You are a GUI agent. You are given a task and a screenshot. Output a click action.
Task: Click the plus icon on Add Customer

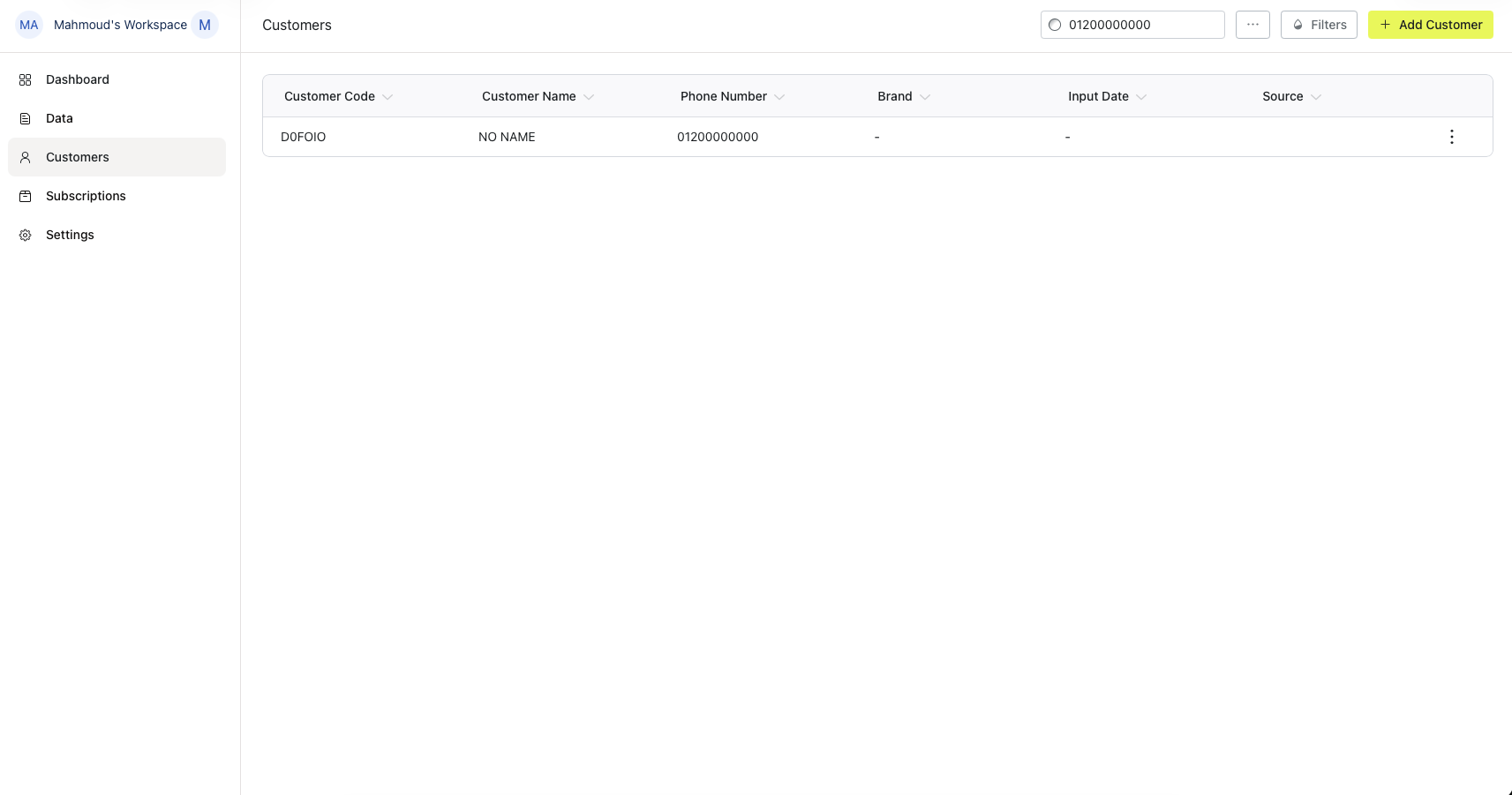click(x=1385, y=25)
